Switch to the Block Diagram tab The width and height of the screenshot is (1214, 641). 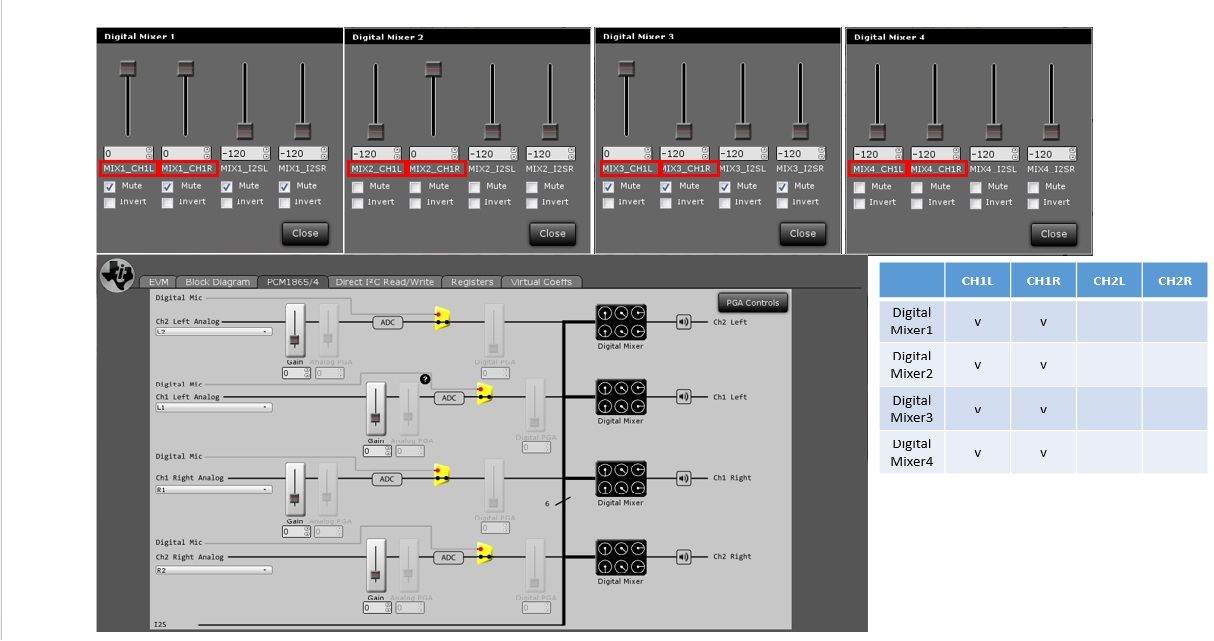coord(218,282)
